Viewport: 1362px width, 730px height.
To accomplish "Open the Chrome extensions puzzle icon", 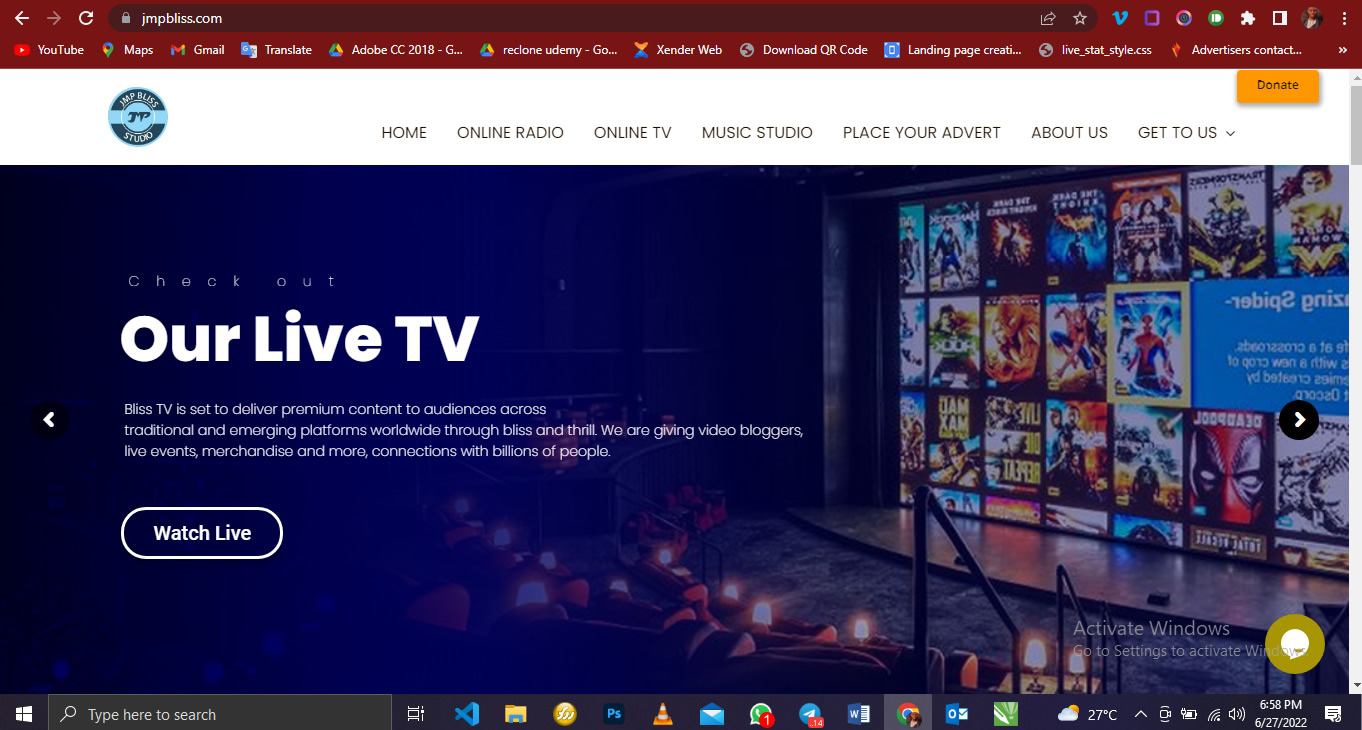I will (1247, 18).
